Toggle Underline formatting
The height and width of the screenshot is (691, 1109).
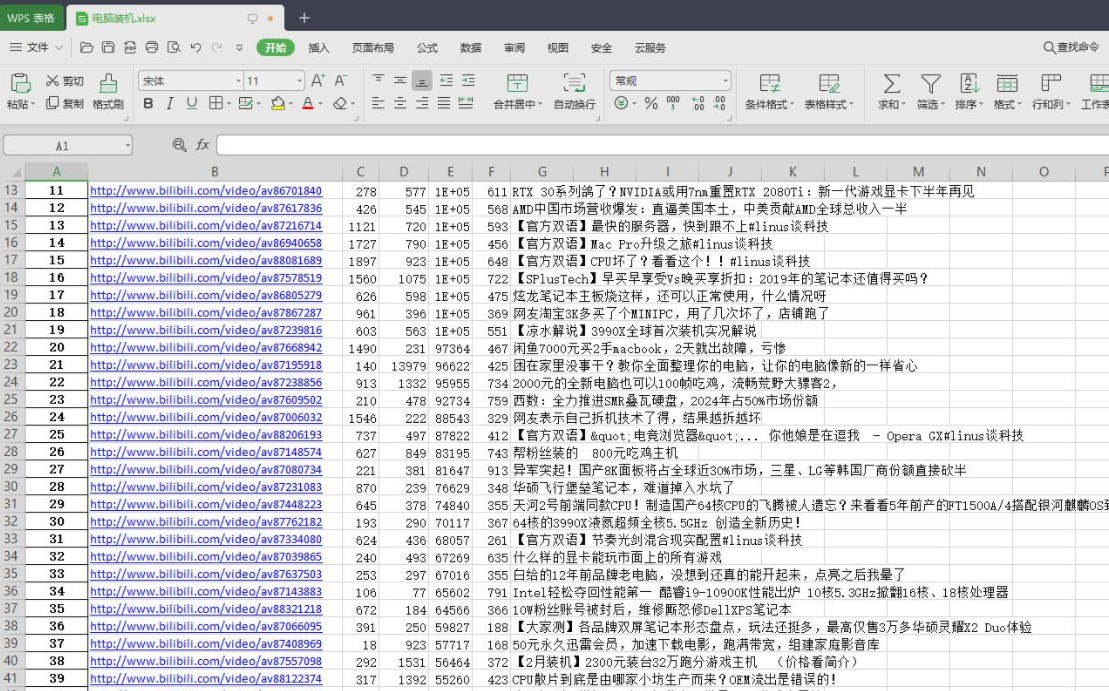click(192, 103)
